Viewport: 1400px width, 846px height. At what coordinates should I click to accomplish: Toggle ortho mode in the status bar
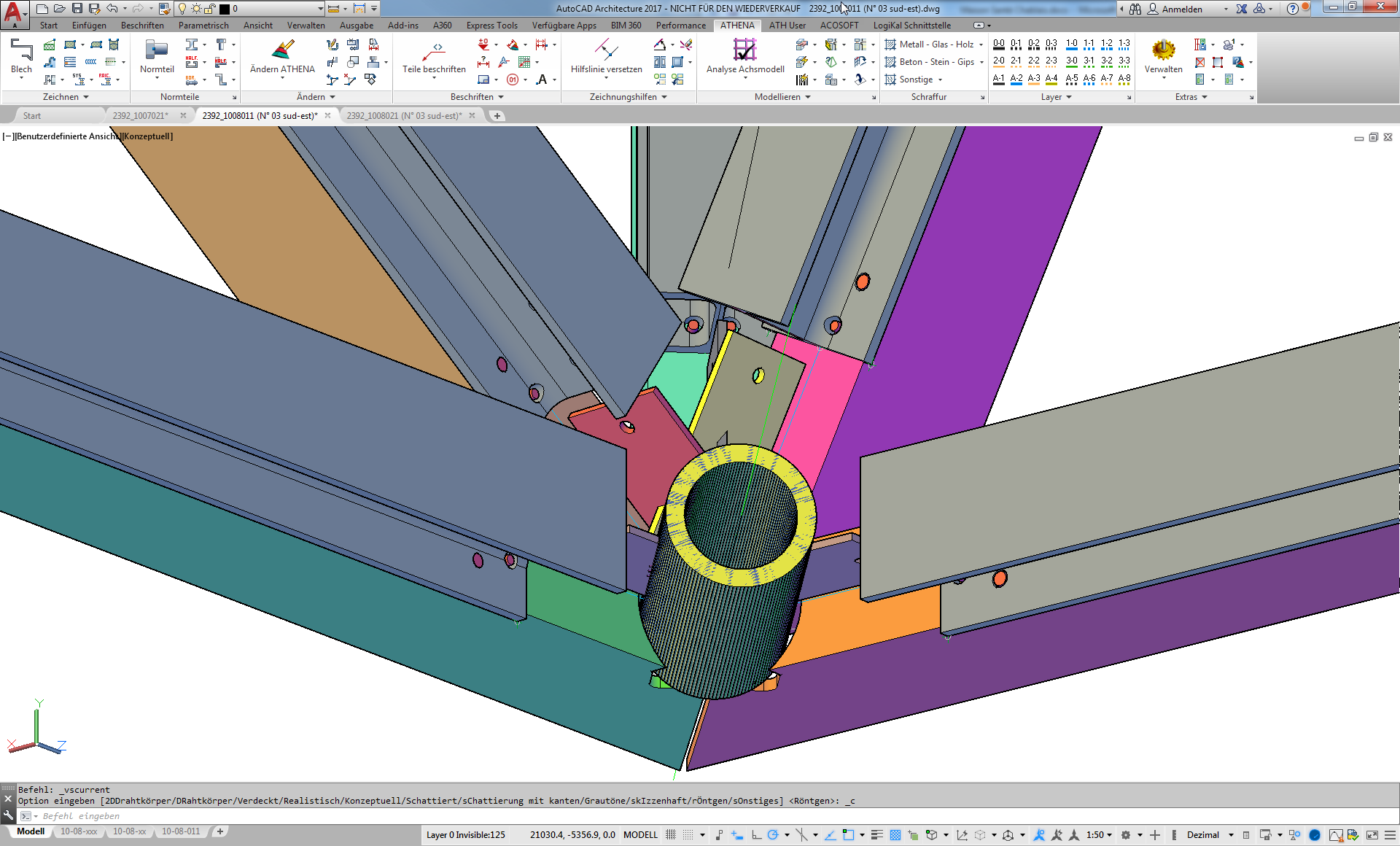[x=756, y=835]
